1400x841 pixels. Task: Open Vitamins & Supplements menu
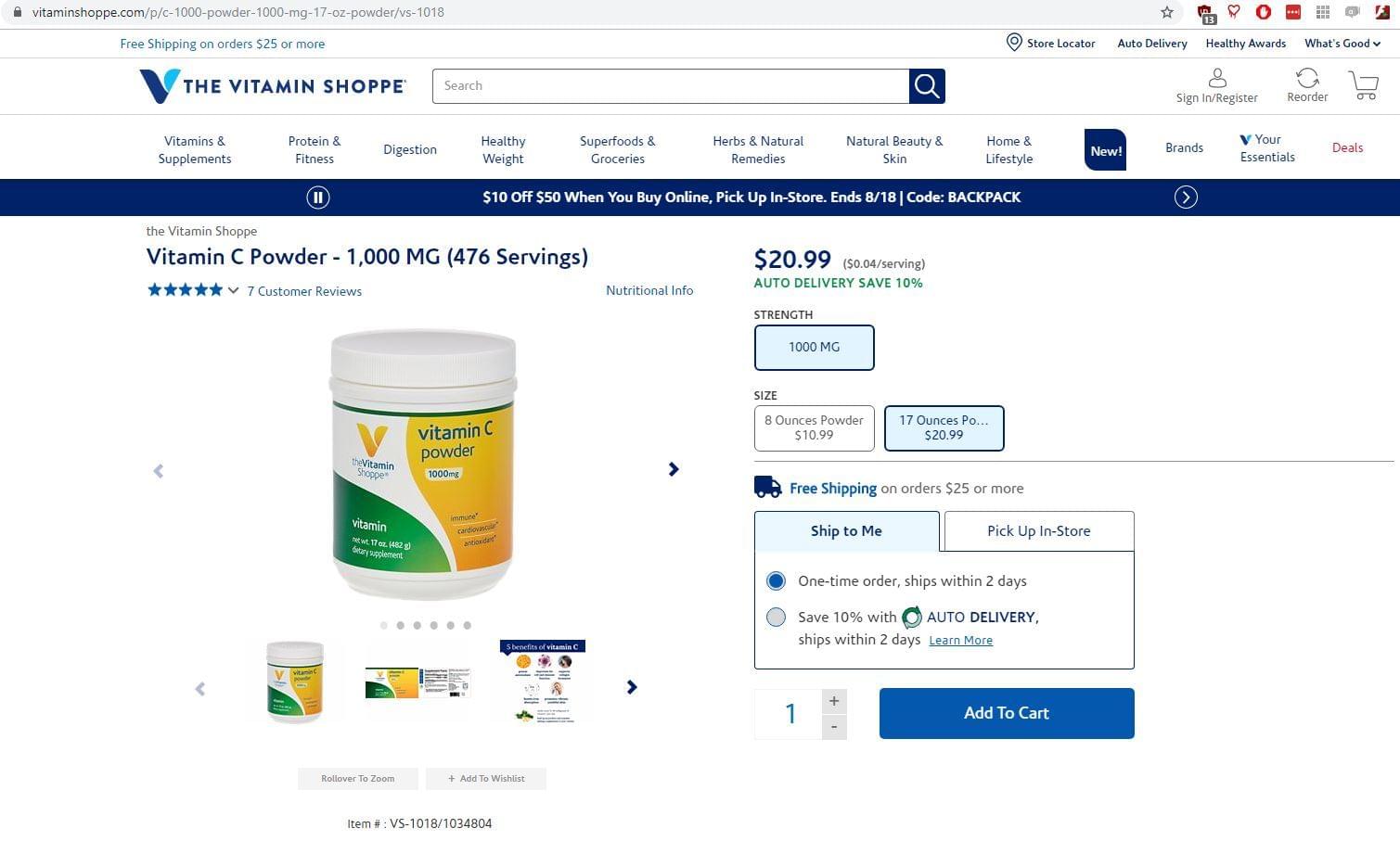point(195,150)
